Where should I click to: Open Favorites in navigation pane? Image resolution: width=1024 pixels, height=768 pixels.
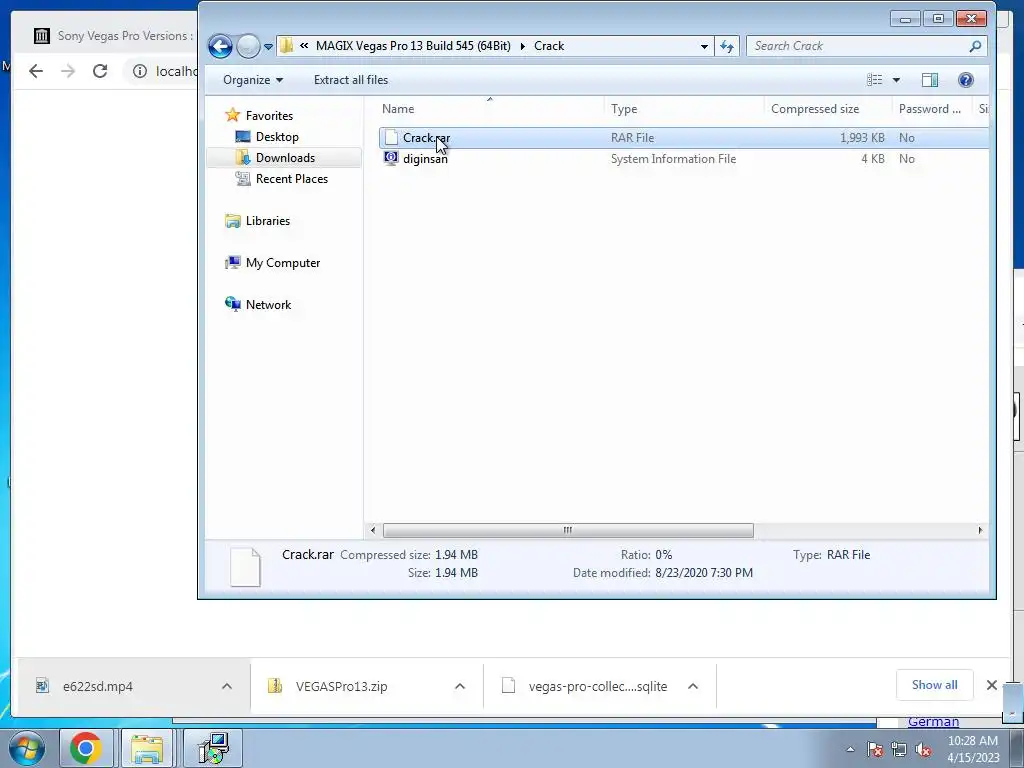coord(269,116)
